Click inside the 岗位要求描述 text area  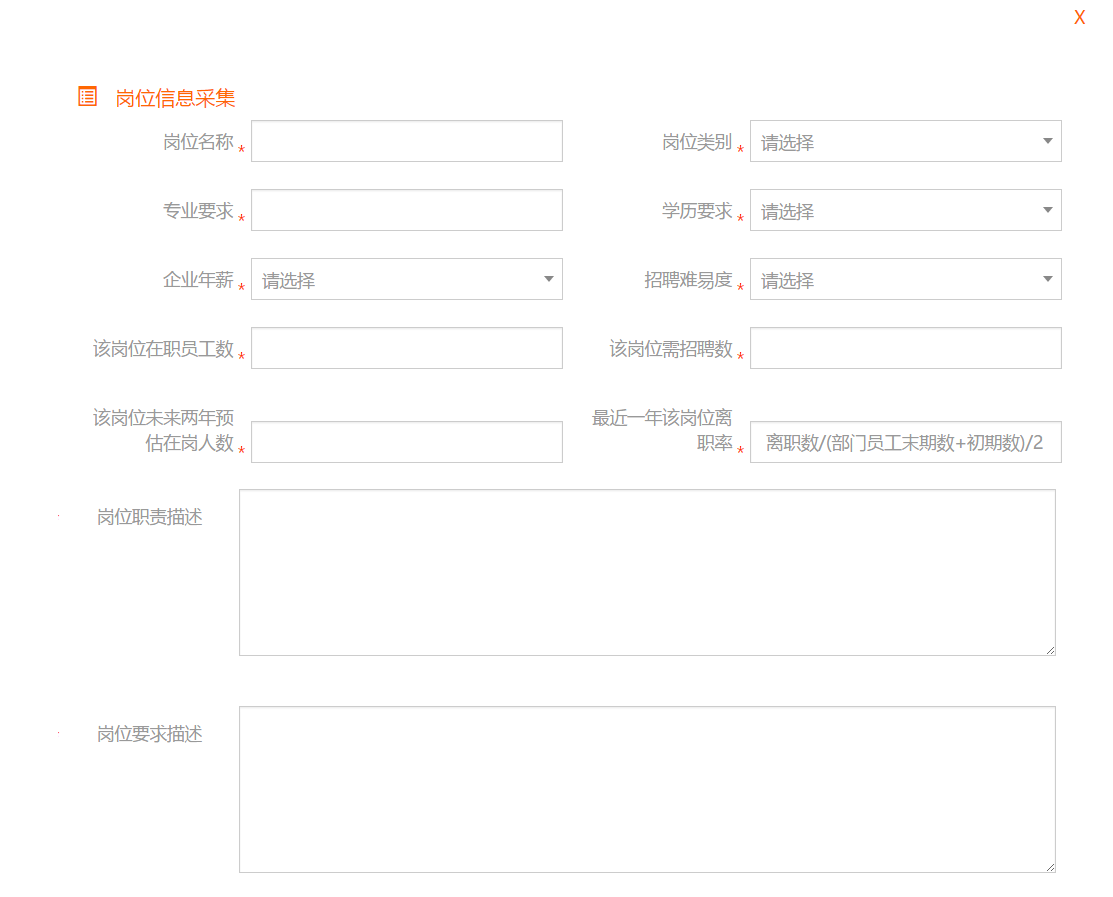[647, 789]
